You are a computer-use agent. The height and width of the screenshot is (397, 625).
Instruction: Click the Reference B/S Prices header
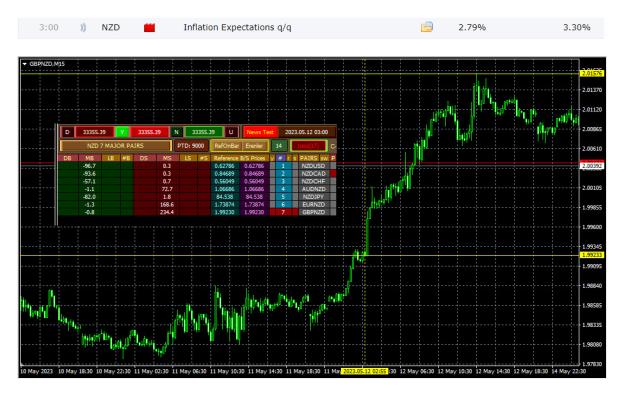tap(240, 158)
